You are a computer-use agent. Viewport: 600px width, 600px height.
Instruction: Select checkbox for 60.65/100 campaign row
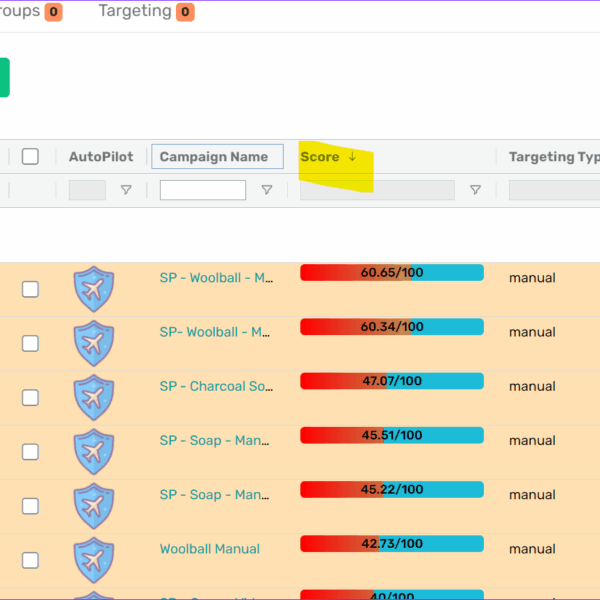[30, 289]
